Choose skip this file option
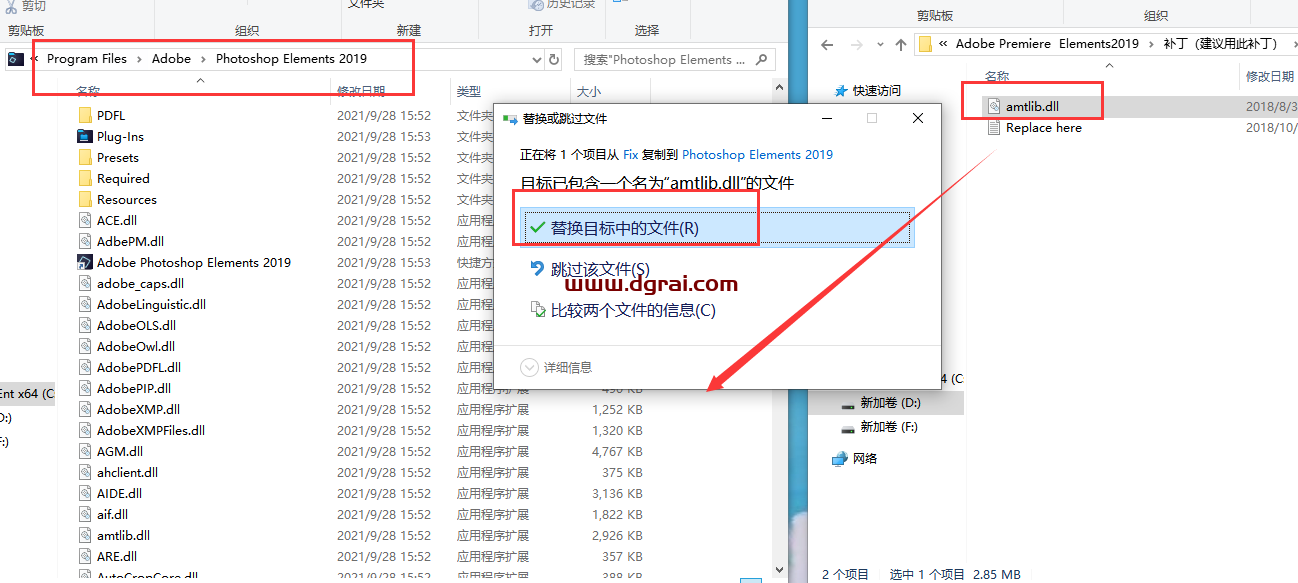The height and width of the screenshot is (583, 1298). tap(600, 270)
